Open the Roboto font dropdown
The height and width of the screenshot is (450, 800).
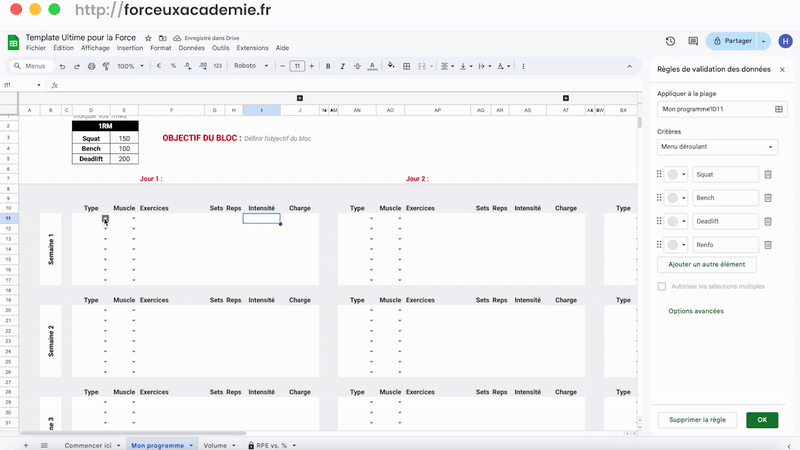pyautogui.click(x=251, y=66)
